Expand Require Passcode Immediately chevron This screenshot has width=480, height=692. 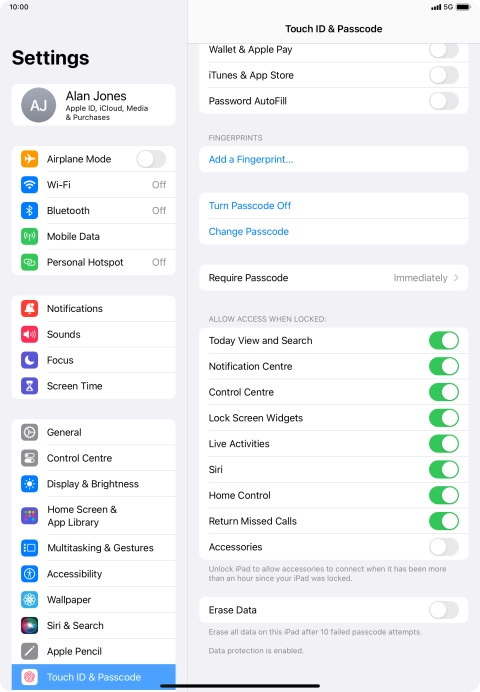[x=456, y=278]
